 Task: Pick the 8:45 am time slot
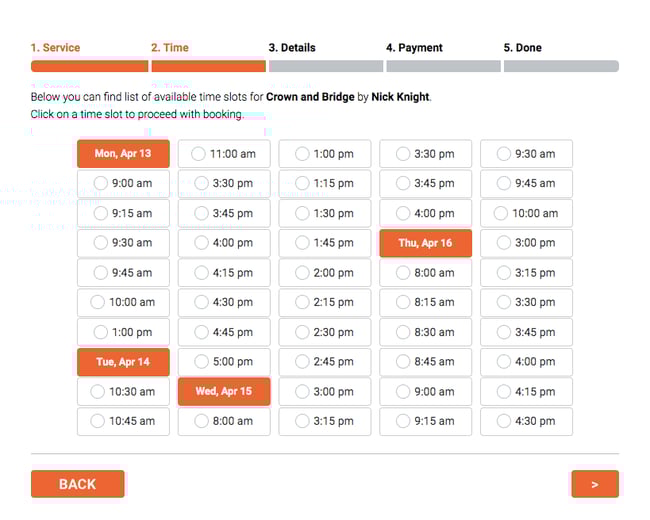tap(426, 362)
